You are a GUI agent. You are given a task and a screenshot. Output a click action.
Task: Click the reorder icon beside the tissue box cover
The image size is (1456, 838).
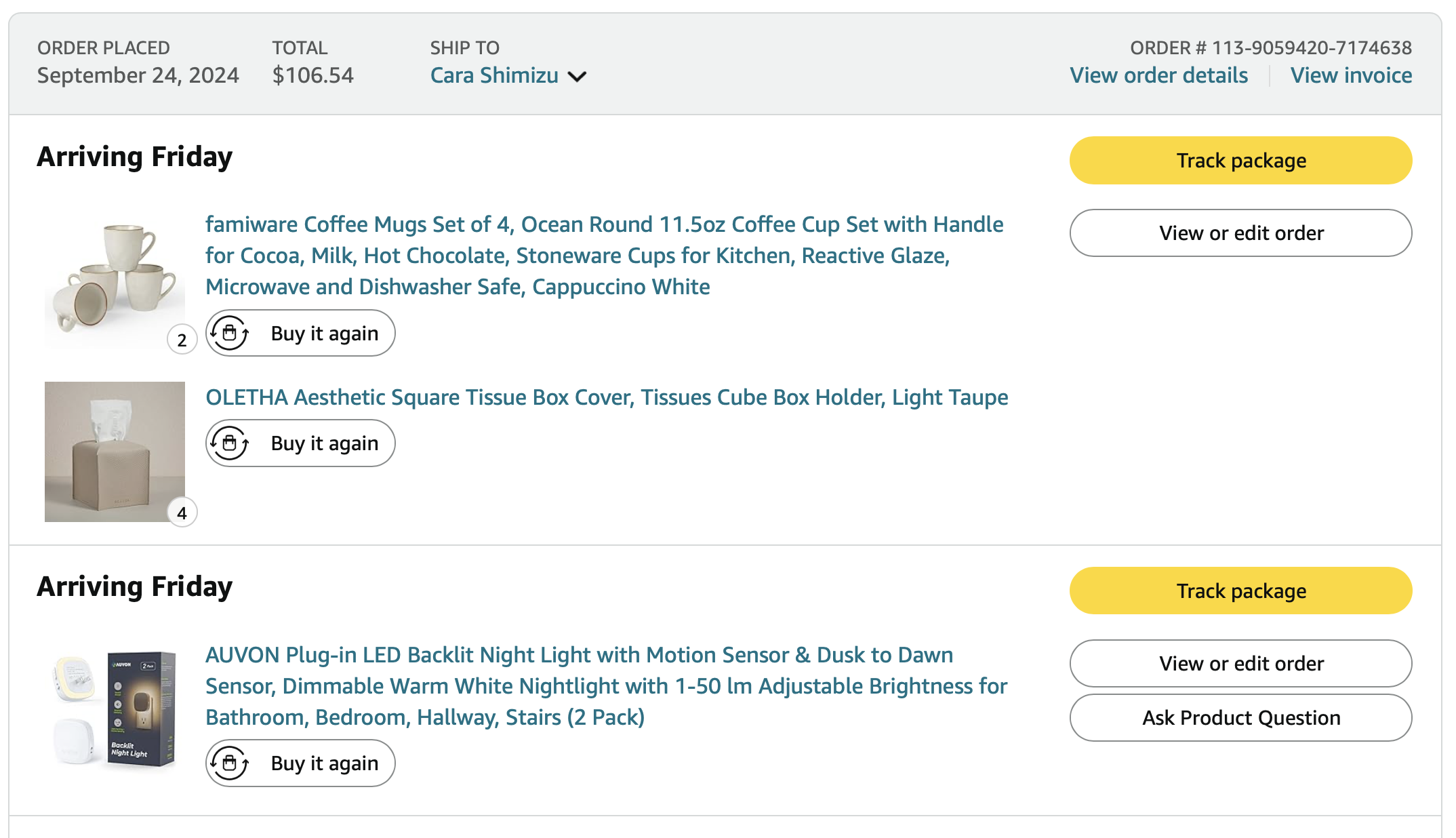point(230,443)
